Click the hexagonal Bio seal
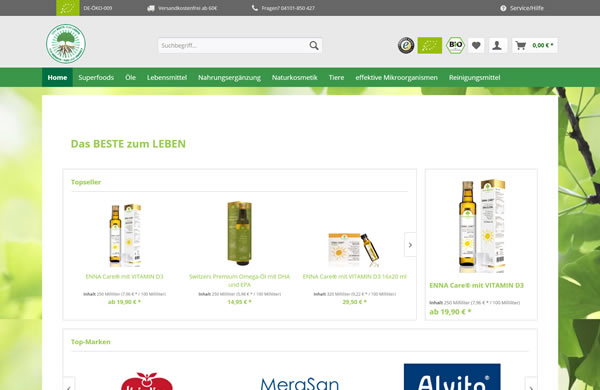The image size is (600, 390). coord(455,45)
